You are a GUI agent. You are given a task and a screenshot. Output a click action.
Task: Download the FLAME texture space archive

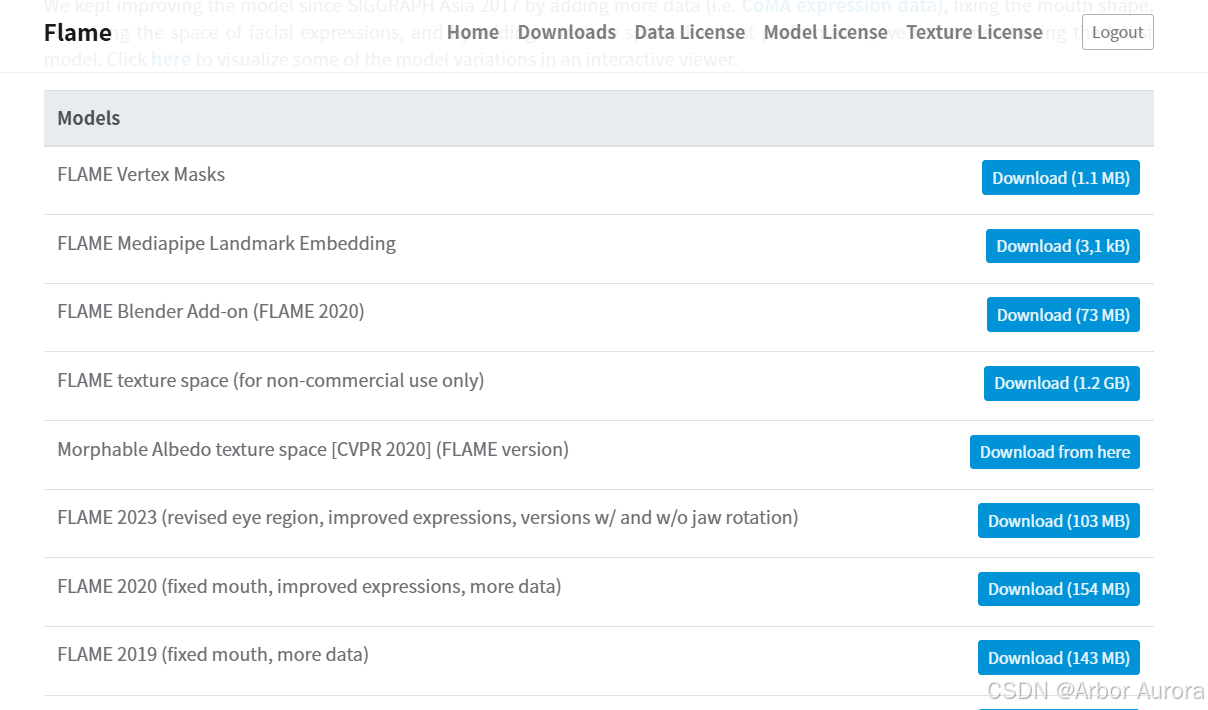[x=1061, y=383]
